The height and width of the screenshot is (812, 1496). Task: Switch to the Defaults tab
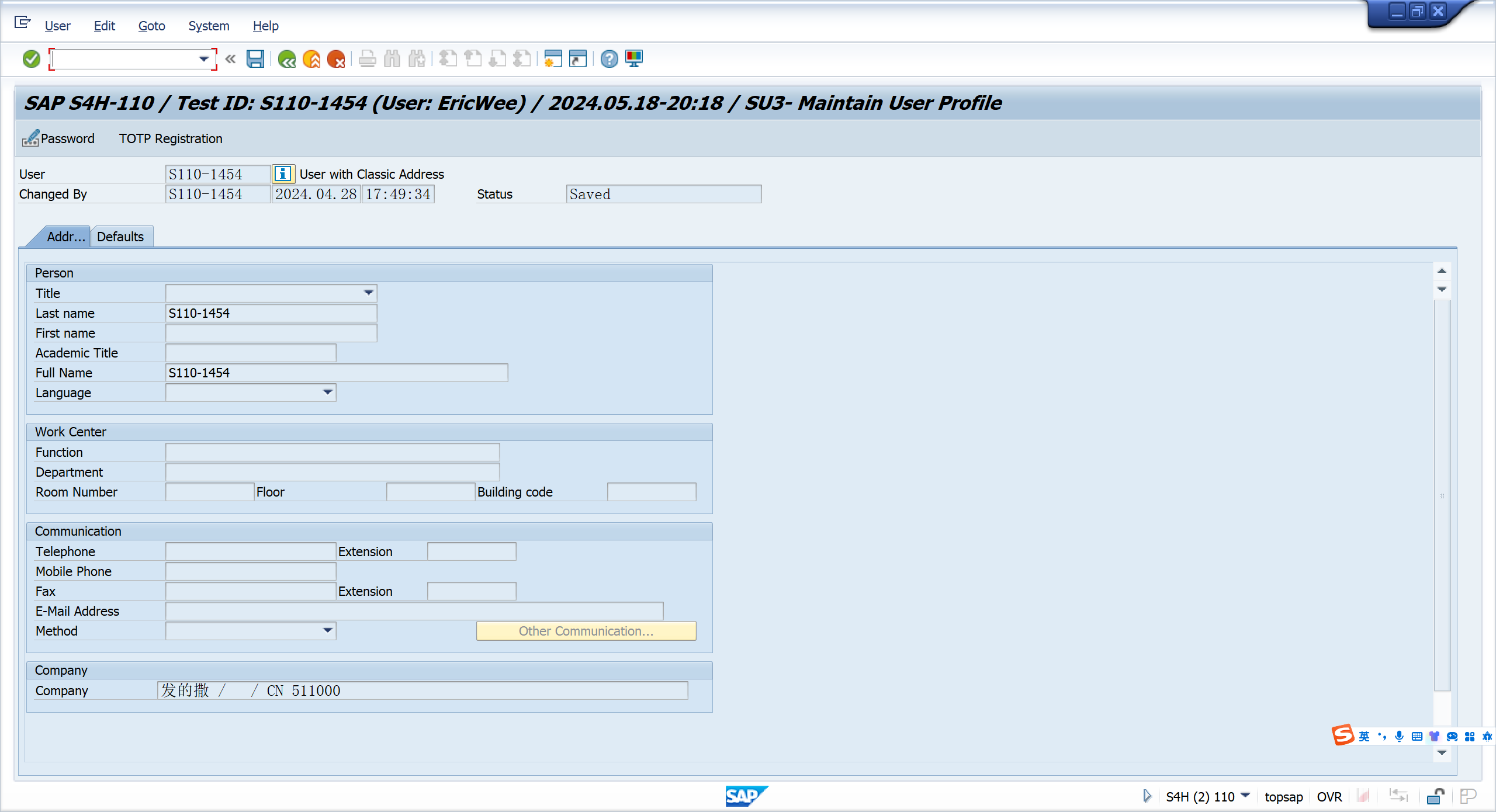coord(120,237)
